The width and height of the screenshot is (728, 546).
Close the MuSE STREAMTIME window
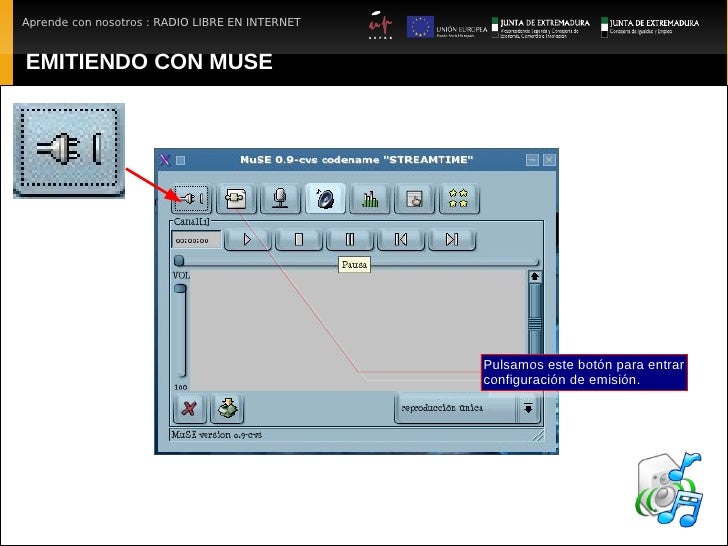pos(549,160)
